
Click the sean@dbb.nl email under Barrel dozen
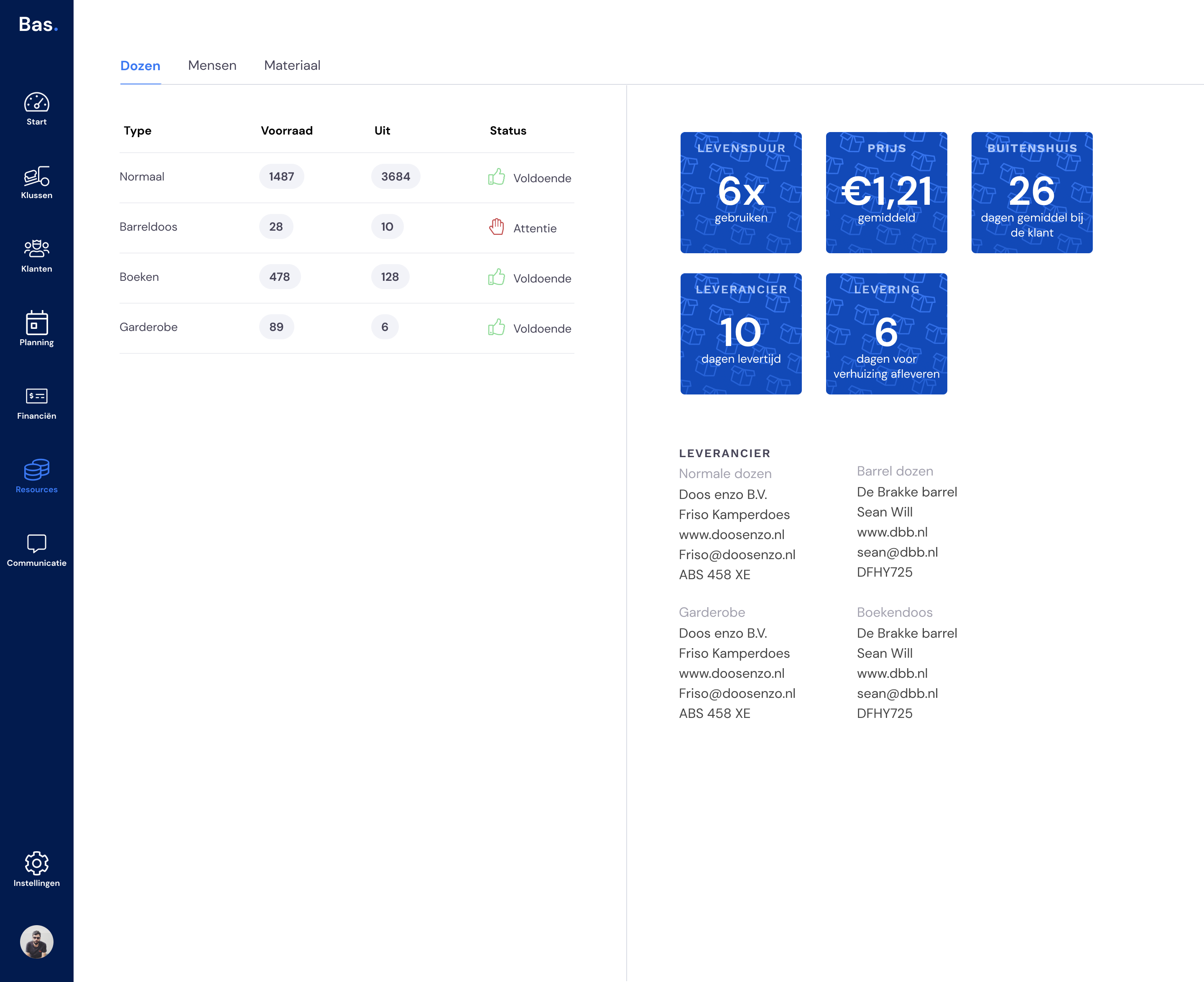(897, 552)
